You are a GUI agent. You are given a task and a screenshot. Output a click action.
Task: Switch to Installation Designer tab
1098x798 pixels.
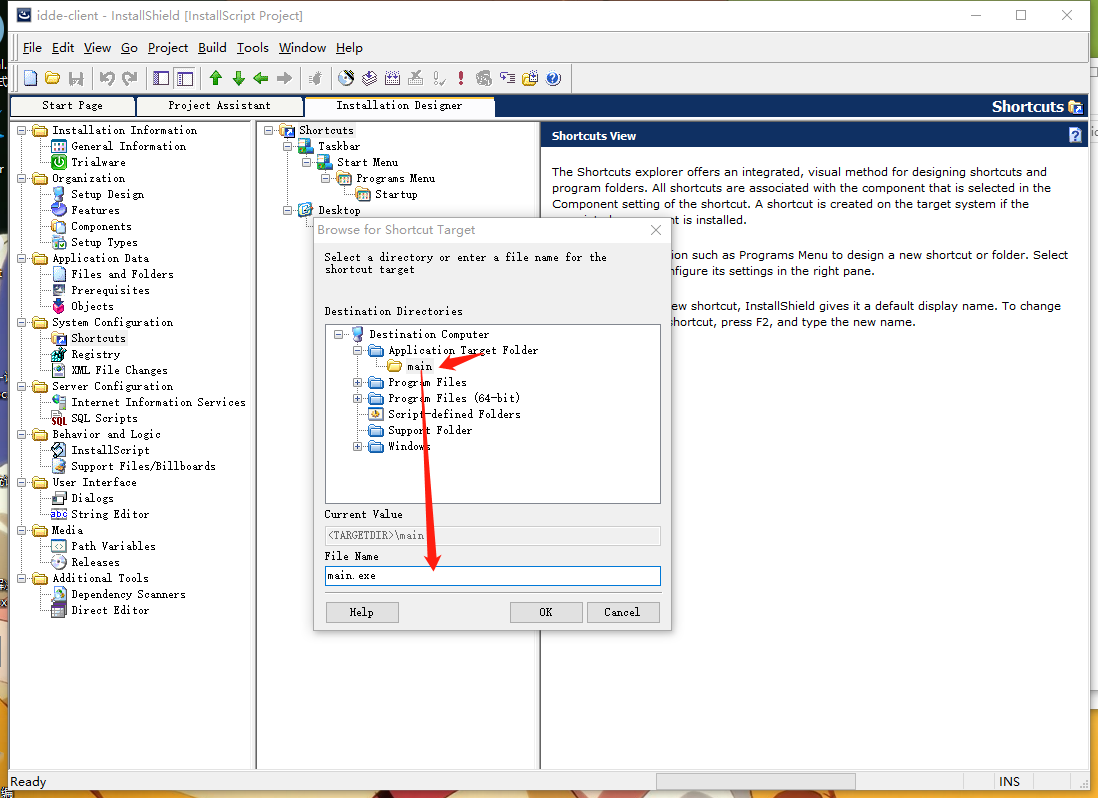click(x=399, y=106)
